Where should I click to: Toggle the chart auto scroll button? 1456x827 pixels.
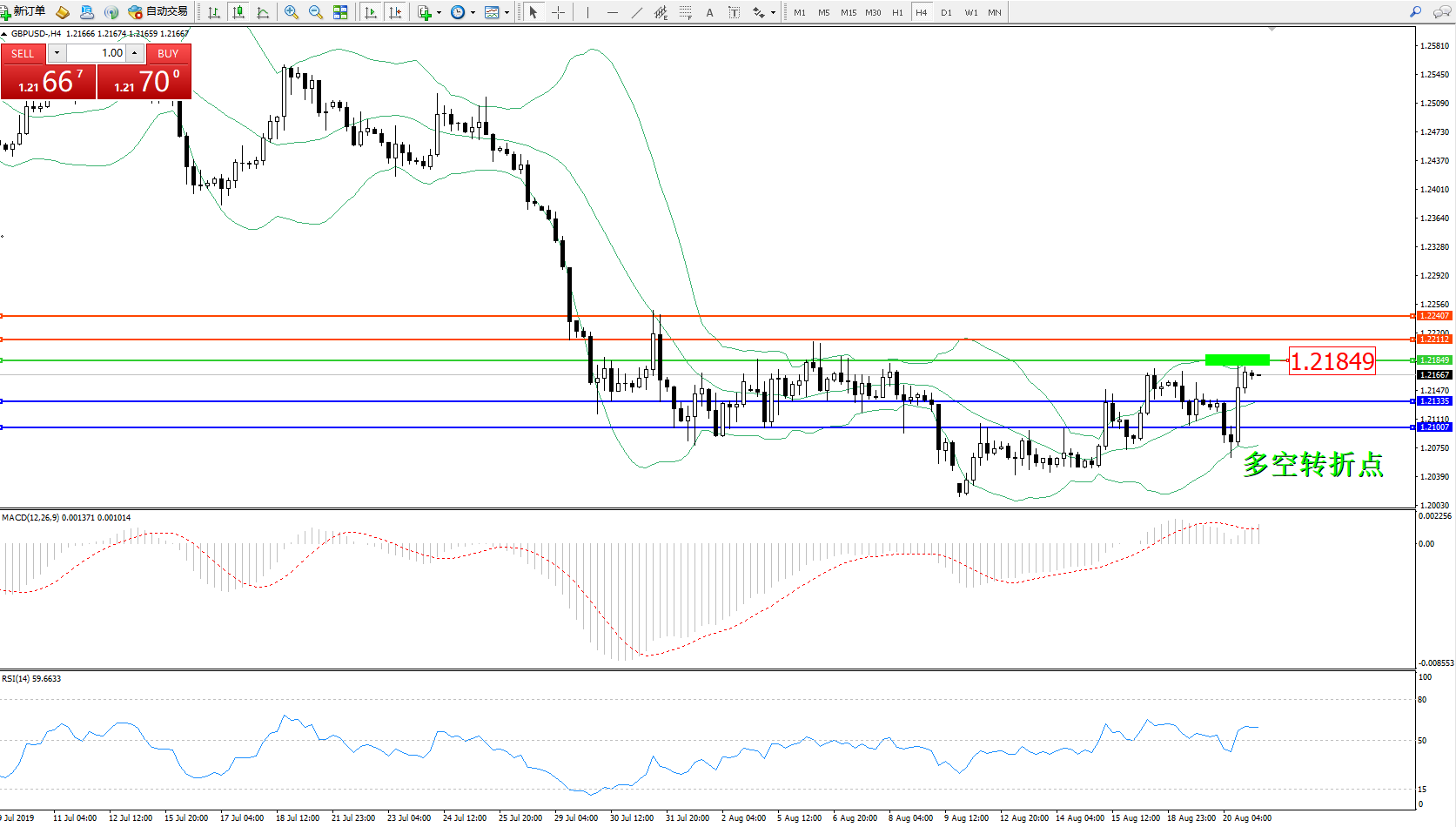coord(371,12)
